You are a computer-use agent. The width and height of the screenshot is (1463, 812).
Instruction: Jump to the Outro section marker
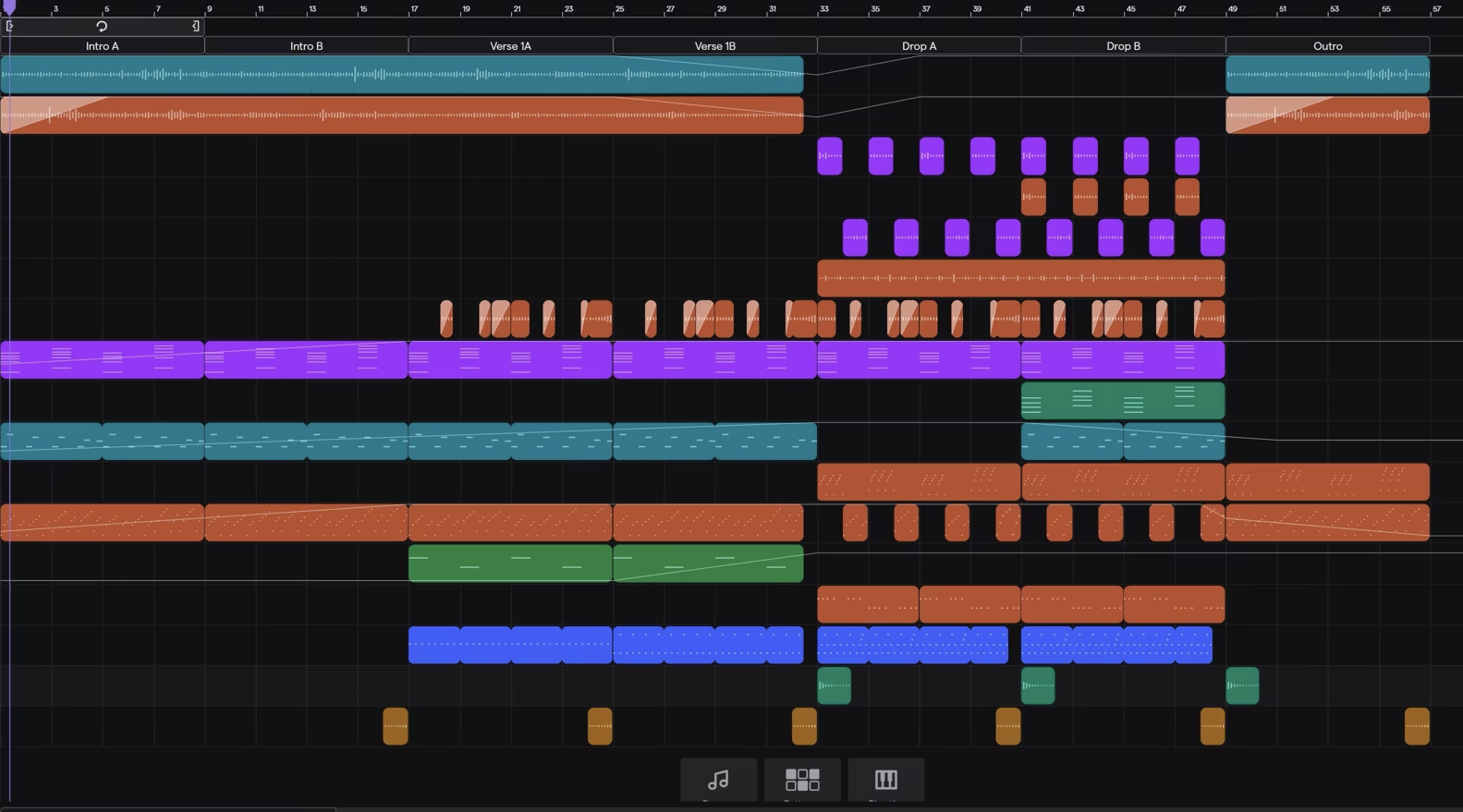[x=1327, y=45]
